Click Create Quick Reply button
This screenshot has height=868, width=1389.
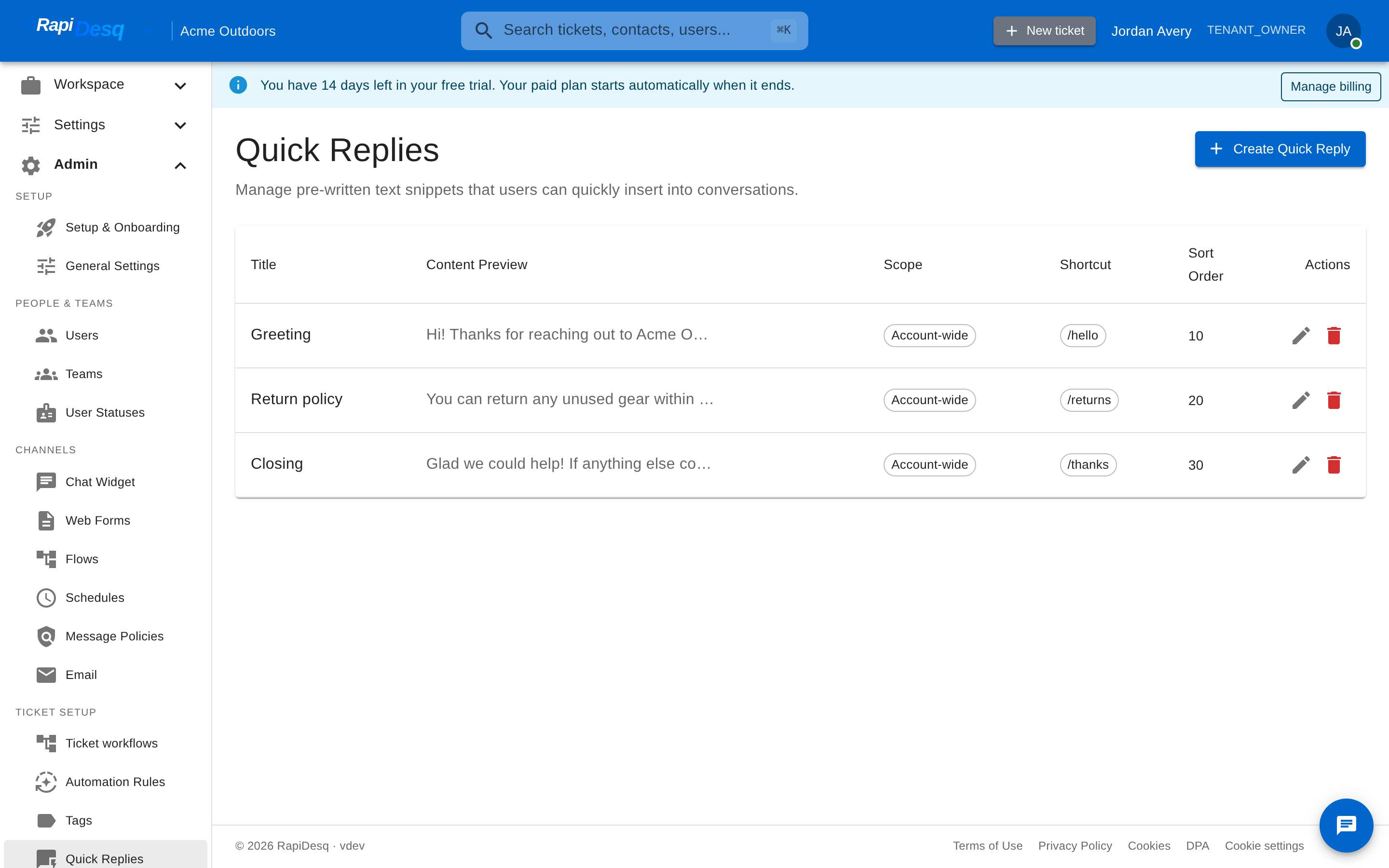1280,149
